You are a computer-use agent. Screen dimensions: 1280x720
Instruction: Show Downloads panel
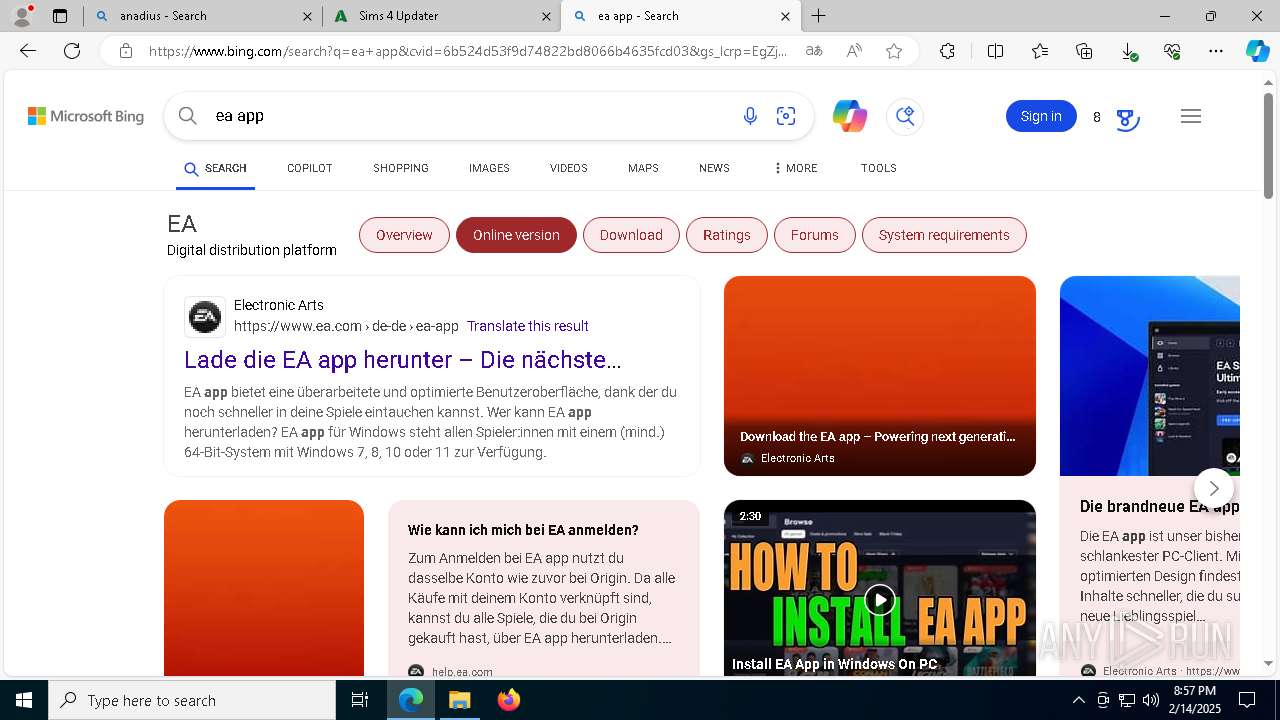point(1128,51)
